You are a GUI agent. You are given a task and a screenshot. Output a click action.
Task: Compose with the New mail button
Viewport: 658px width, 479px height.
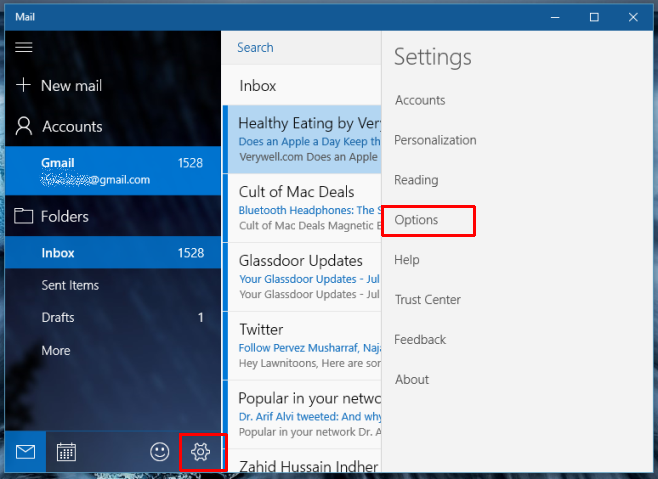[x=113, y=85]
